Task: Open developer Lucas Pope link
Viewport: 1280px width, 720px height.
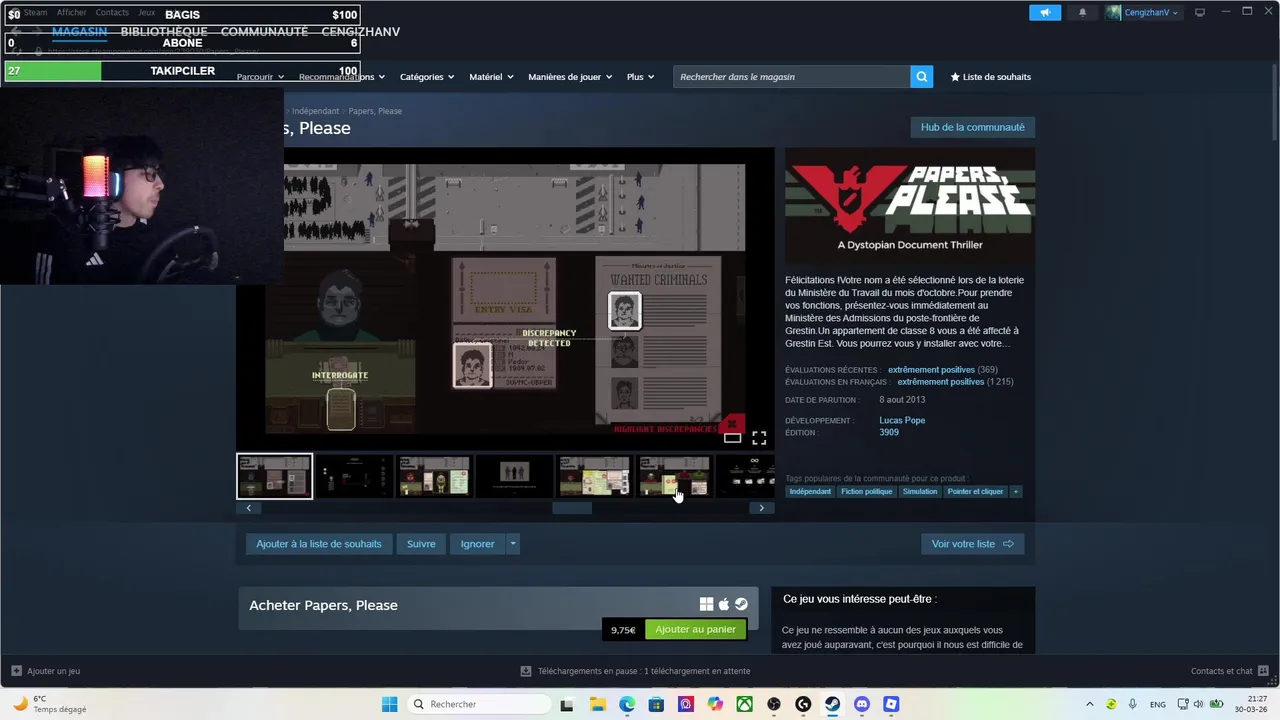Action: point(902,420)
